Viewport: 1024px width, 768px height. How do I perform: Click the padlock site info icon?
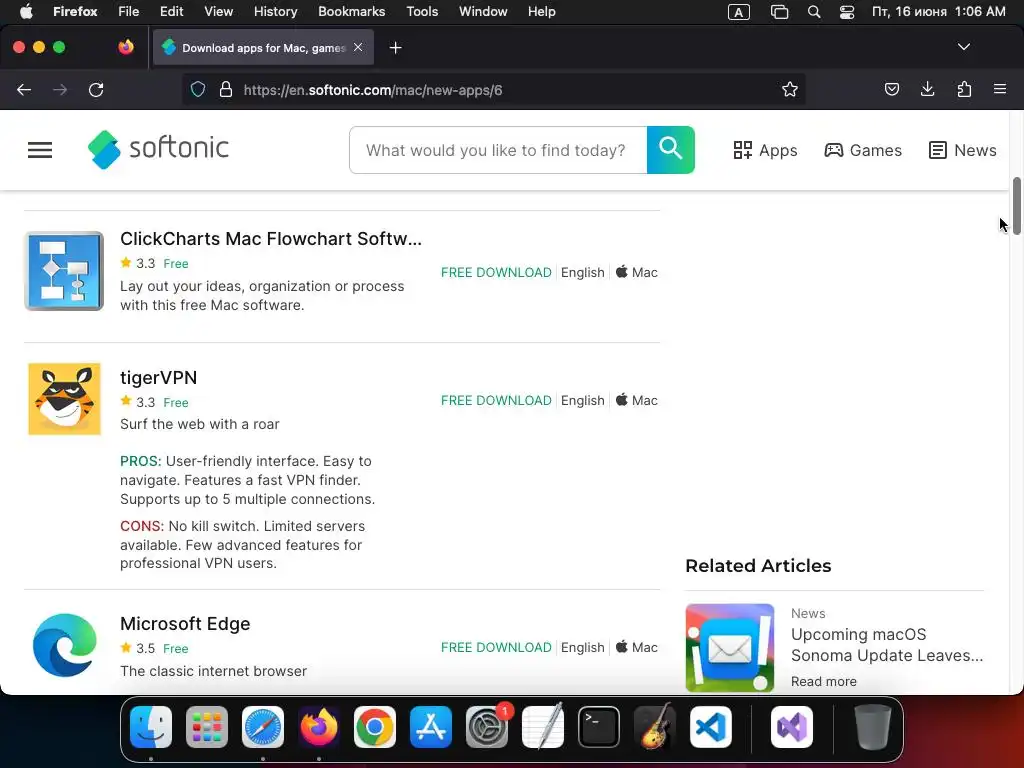[x=226, y=89]
